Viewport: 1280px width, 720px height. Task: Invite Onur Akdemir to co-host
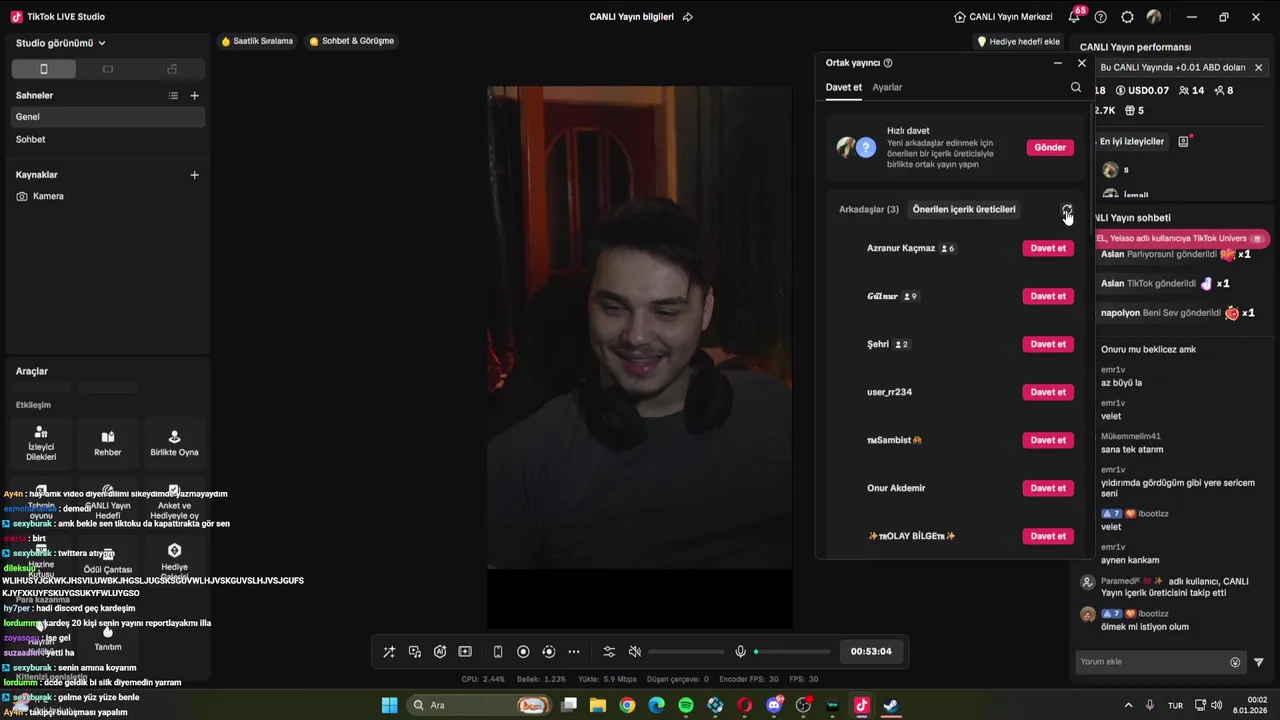click(x=1048, y=488)
